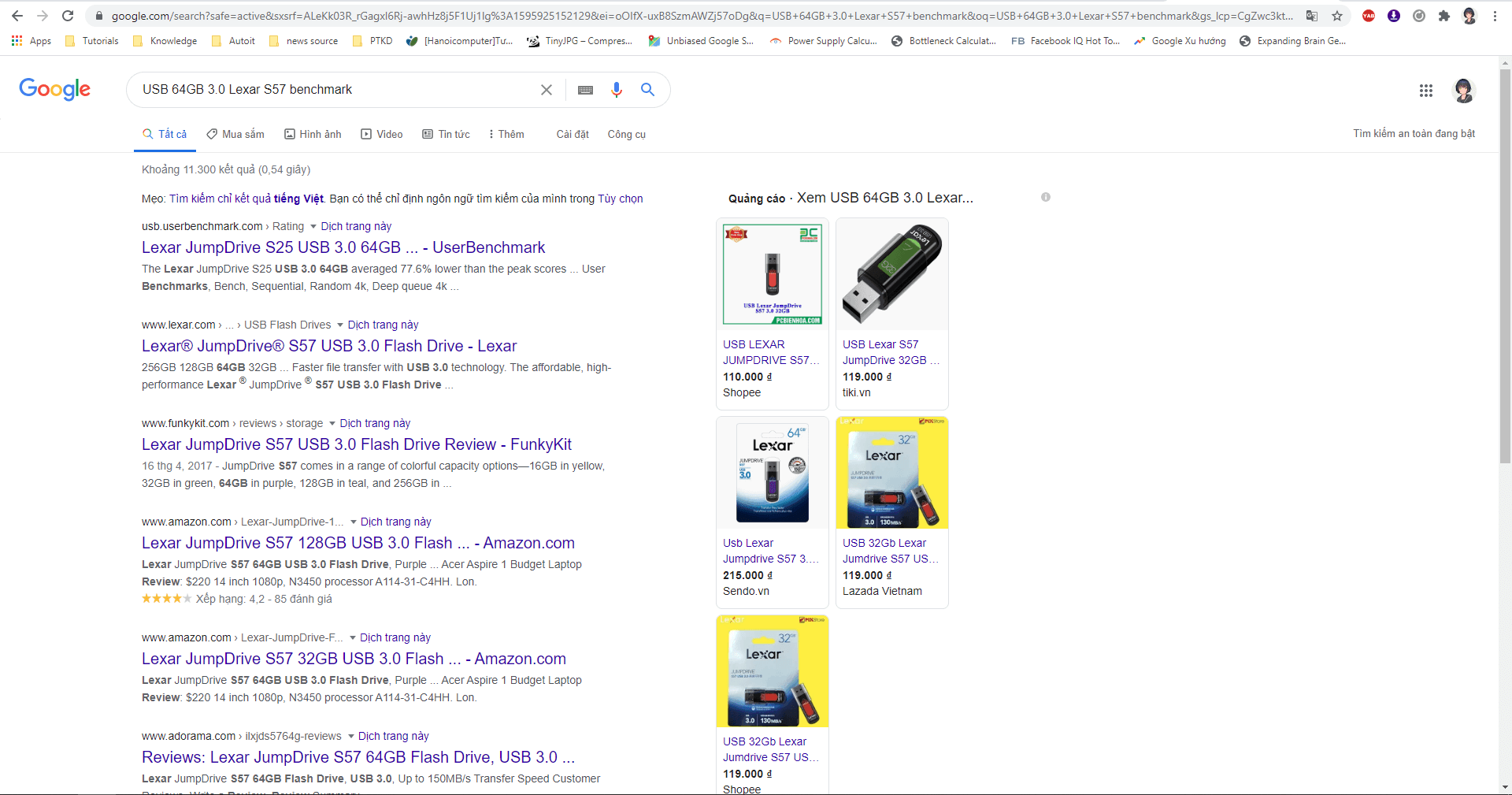Switch to the Video tab

pyautogui.click(x=382, y=134)
